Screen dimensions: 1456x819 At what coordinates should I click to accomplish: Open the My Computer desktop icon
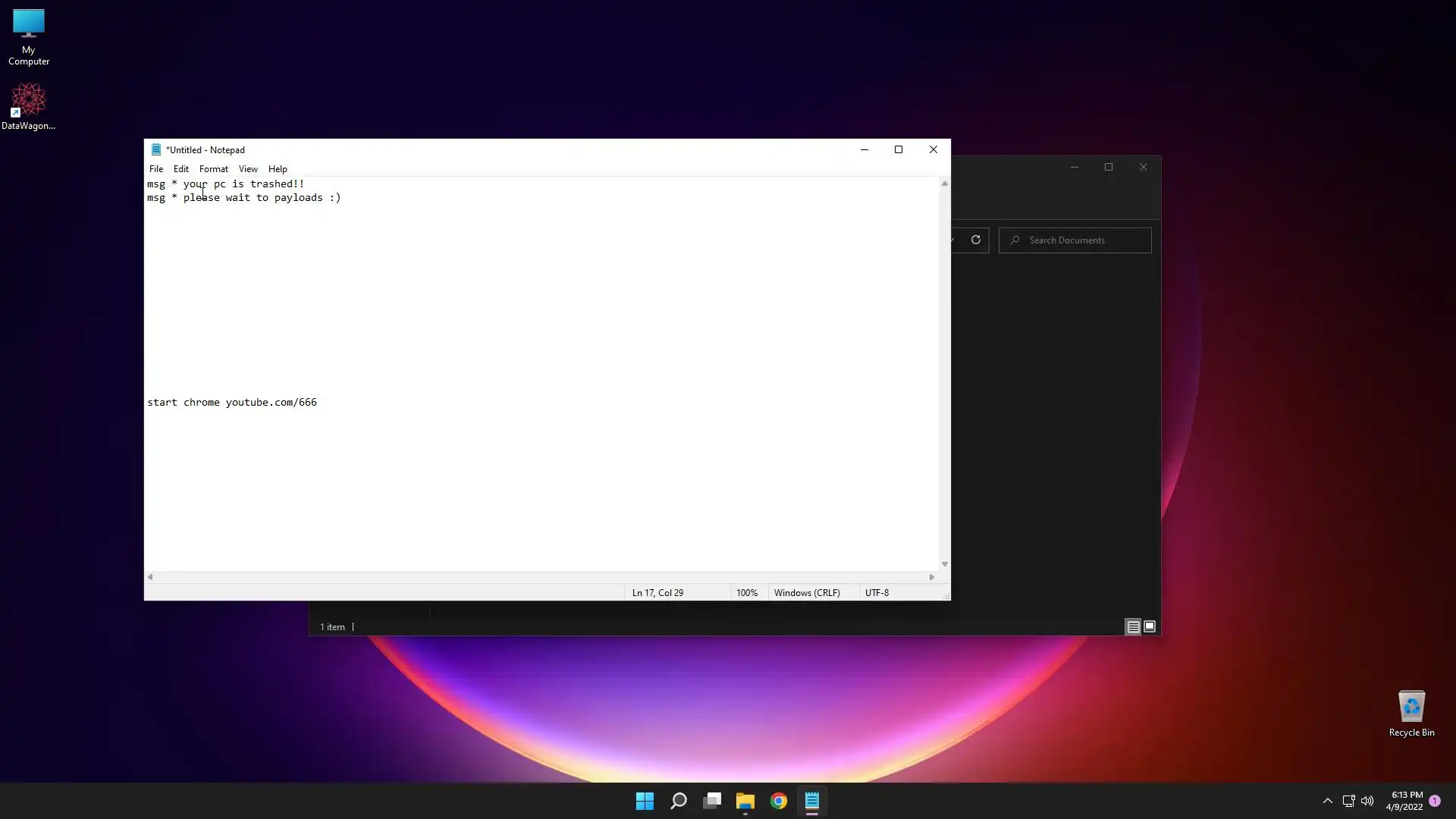click(x=28, y=36)
